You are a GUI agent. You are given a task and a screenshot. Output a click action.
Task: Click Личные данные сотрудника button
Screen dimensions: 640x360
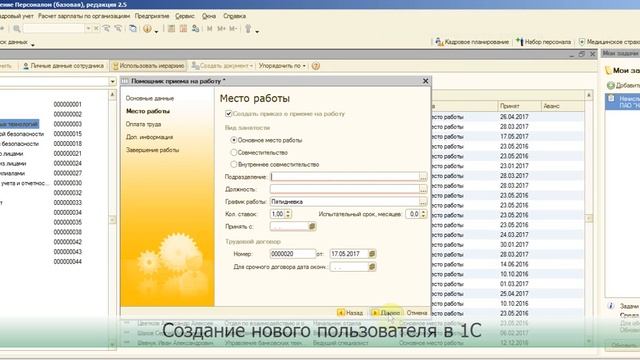(x=63, y=66)
